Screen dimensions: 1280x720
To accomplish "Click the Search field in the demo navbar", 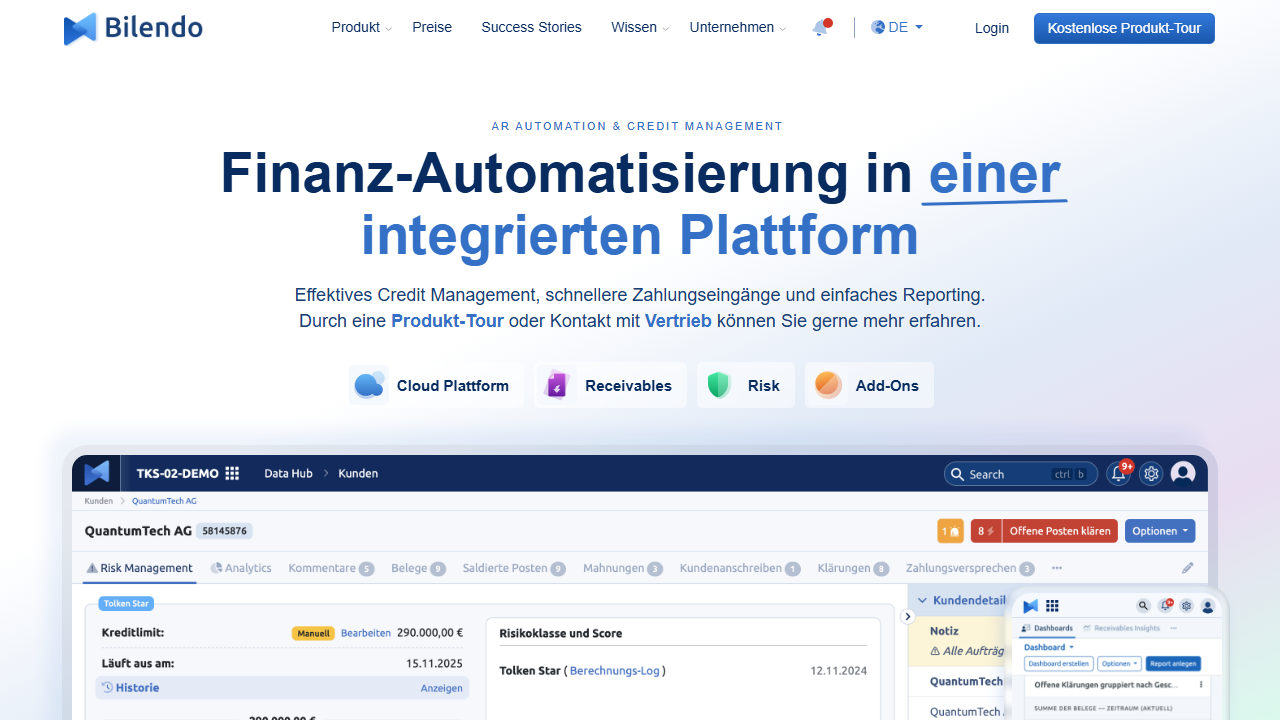I will pyautogui.click(x=1021, y=474).
